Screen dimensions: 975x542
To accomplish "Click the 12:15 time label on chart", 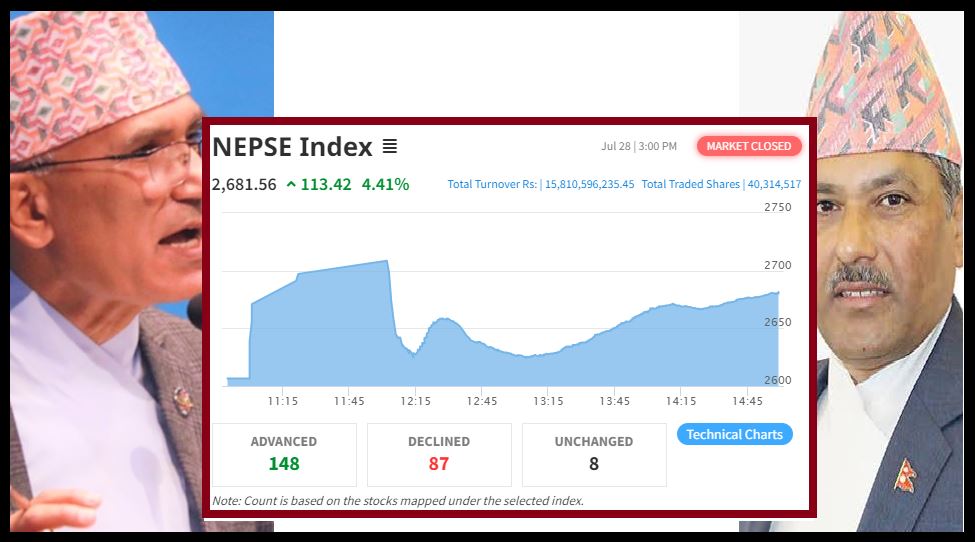I will pyautogui.click(x=415, y=401).
